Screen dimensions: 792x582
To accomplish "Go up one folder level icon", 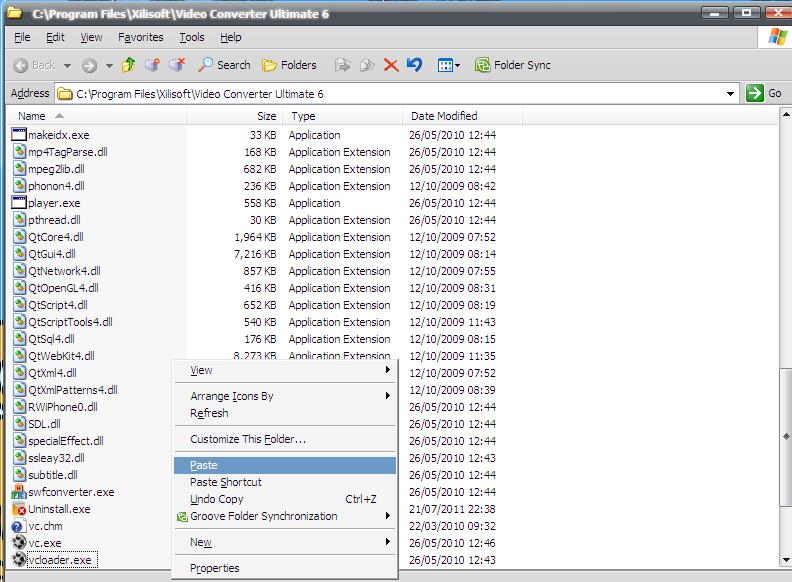I will click(129, 65).
